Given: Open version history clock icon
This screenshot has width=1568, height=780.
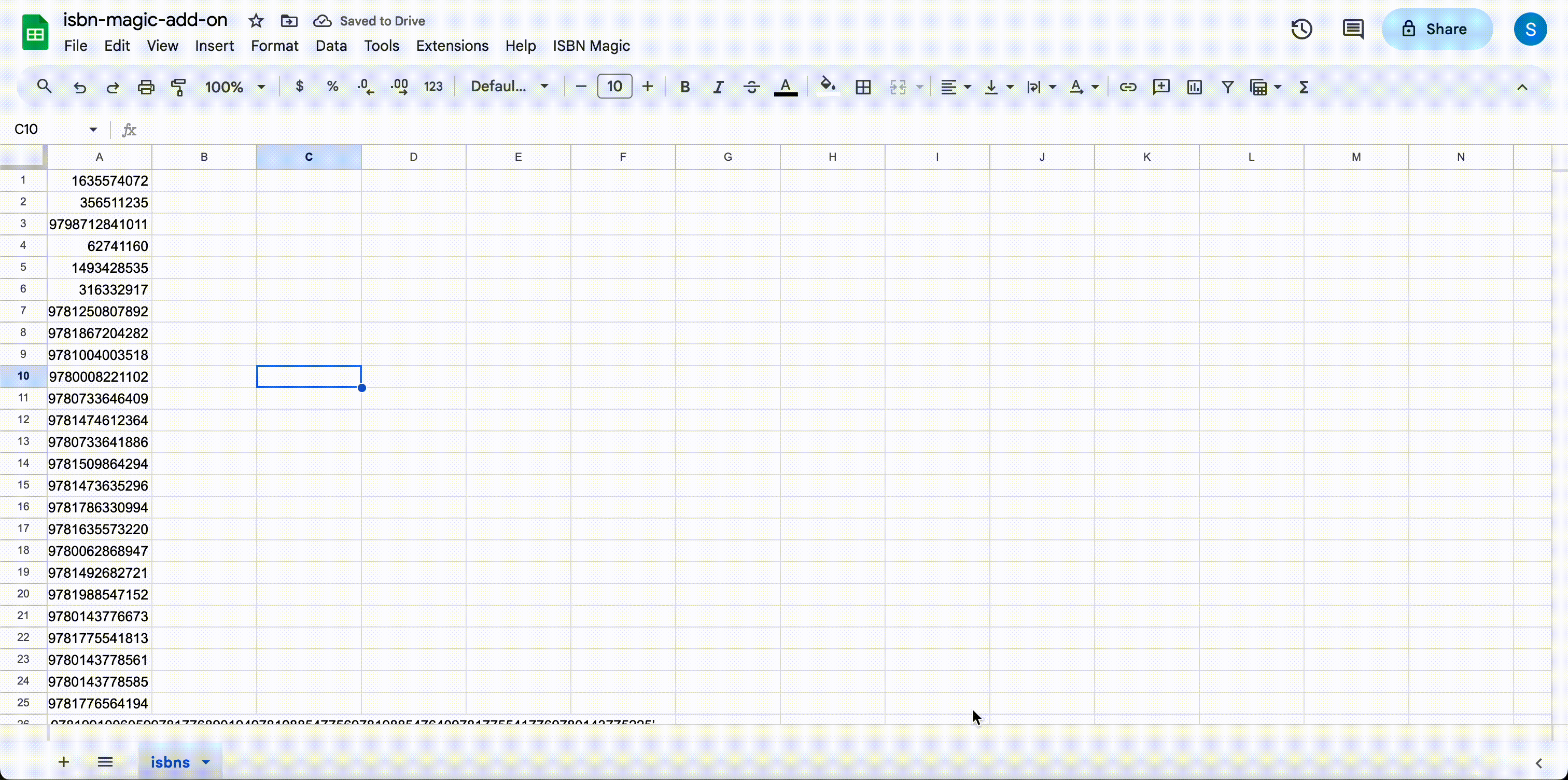Looking at the screenshot, I should pos(1301,29).
